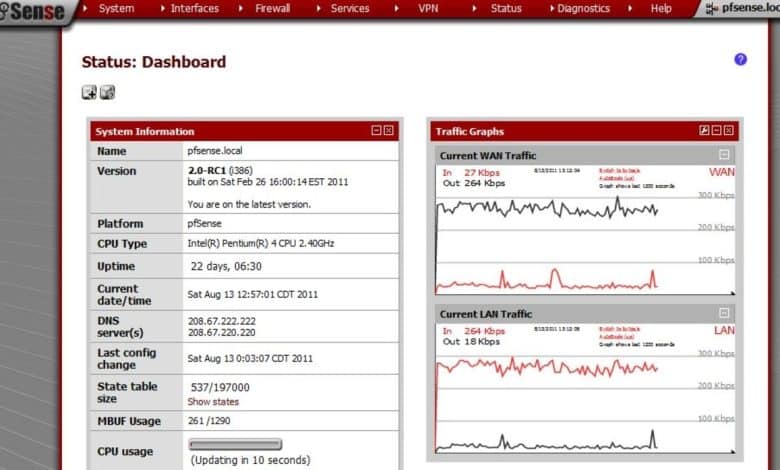Collapse the Current LAN Traffic graph
This screenshot has height=470, width=780.
[x=724, y=313]
